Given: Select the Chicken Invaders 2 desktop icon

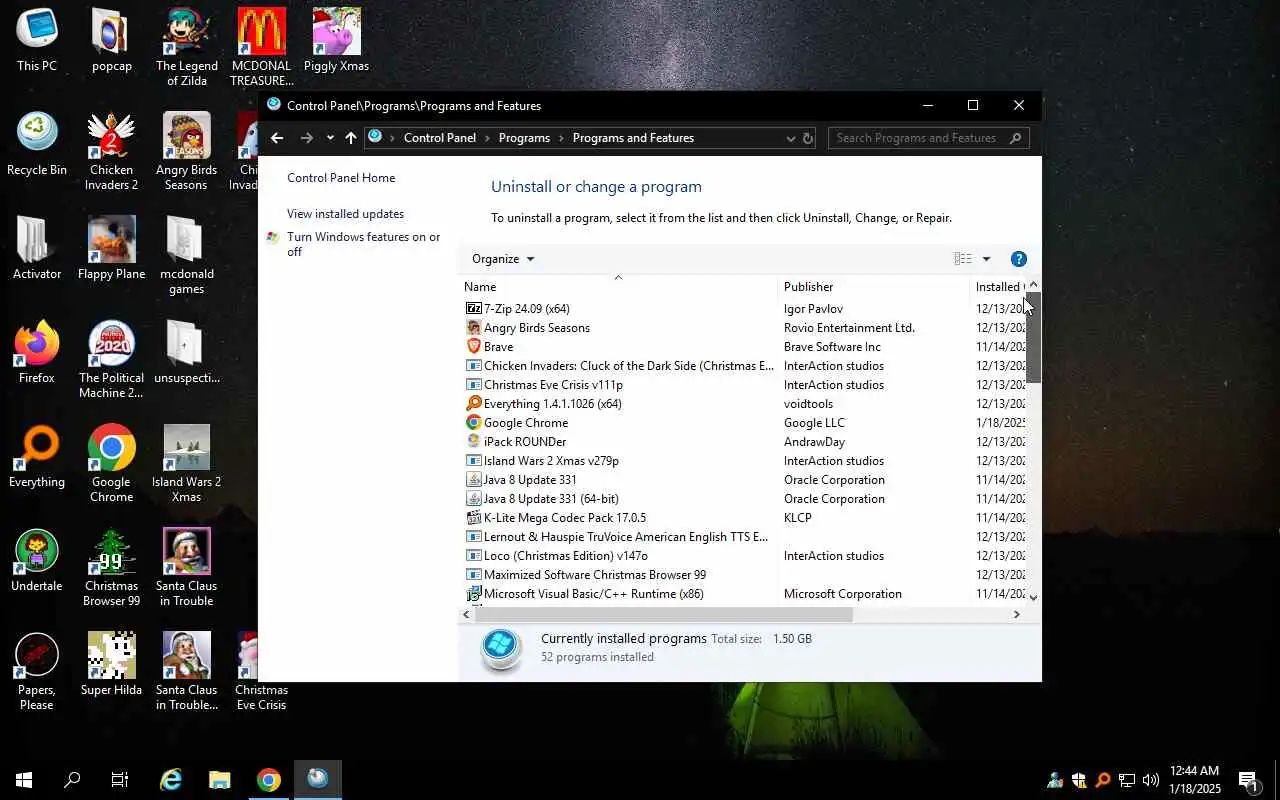Looking at the screenshot, I should point(111,152).
